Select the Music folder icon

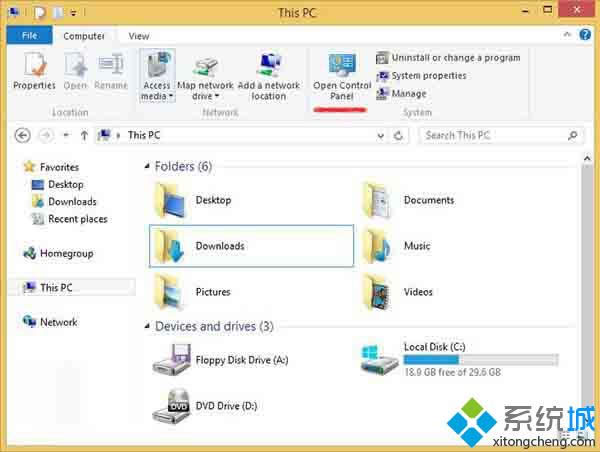point(378,246)
